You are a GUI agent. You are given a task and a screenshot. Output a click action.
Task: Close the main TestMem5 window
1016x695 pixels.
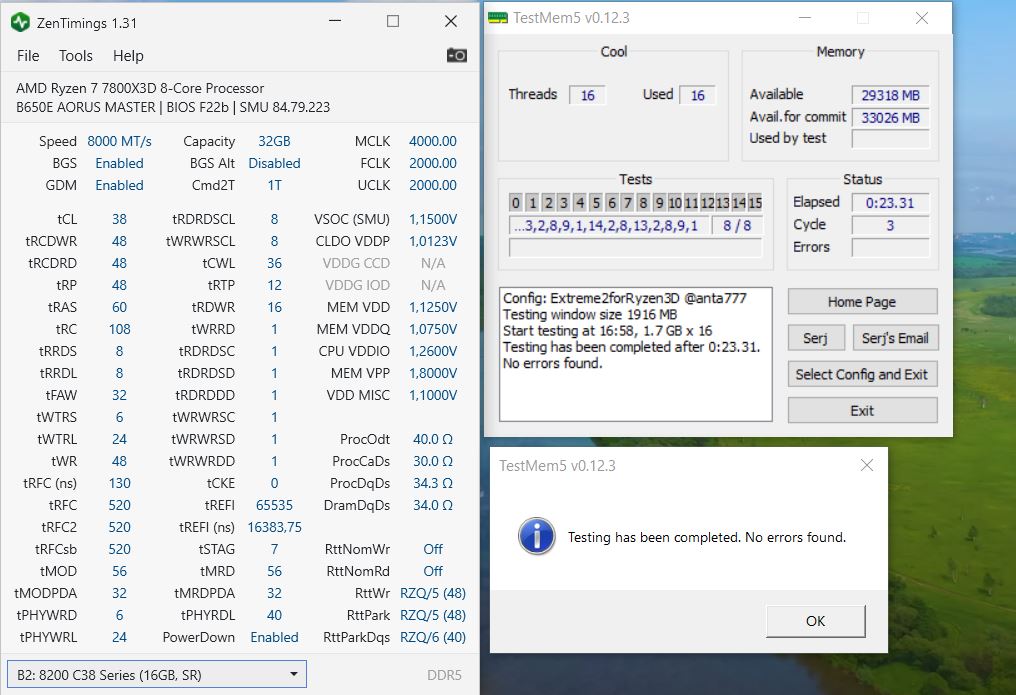[921, 18]
